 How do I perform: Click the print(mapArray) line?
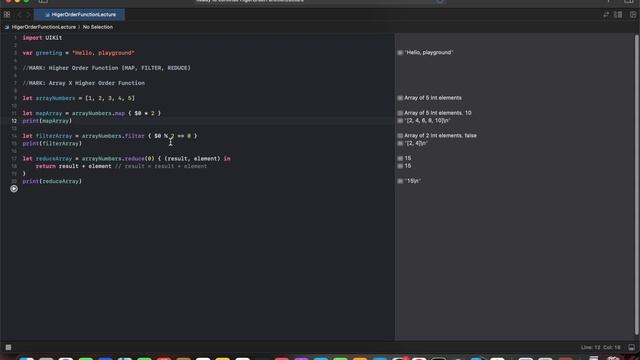[x=47, y=121]
